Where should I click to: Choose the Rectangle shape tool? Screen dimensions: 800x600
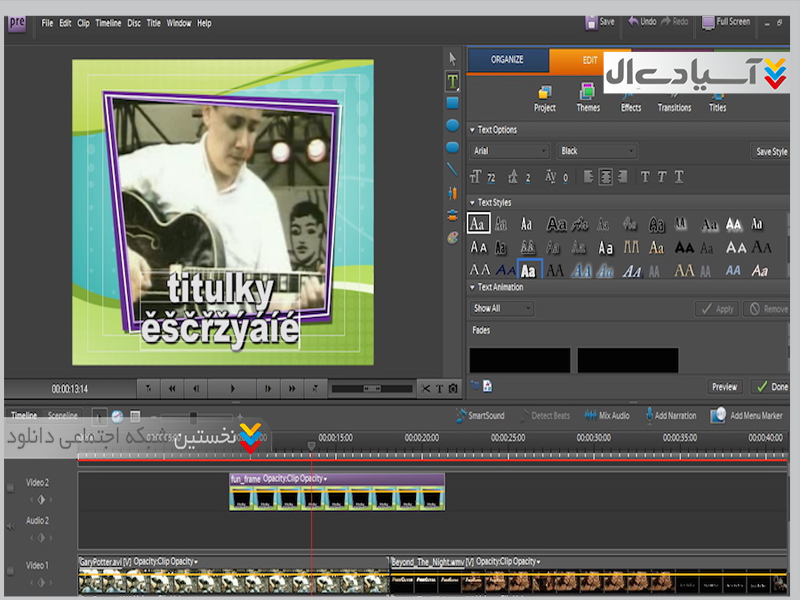coord(452,102)
